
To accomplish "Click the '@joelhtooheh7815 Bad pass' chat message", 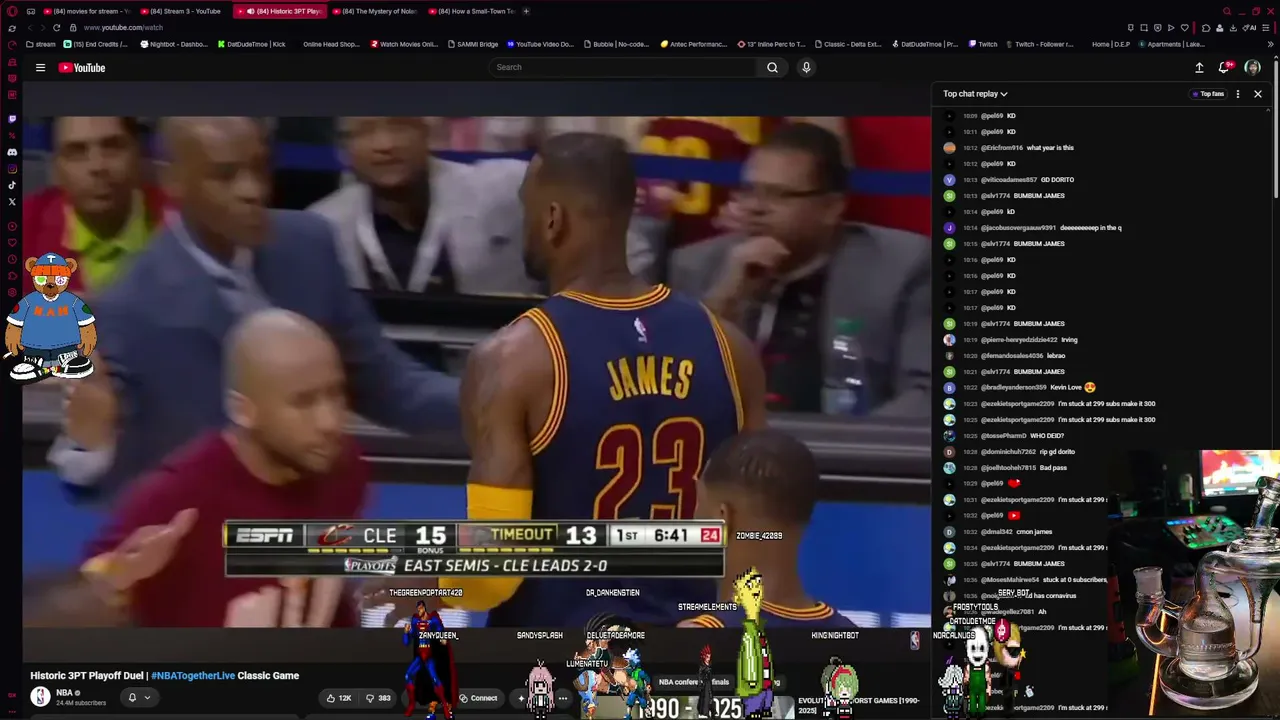I will [1008, 468].
